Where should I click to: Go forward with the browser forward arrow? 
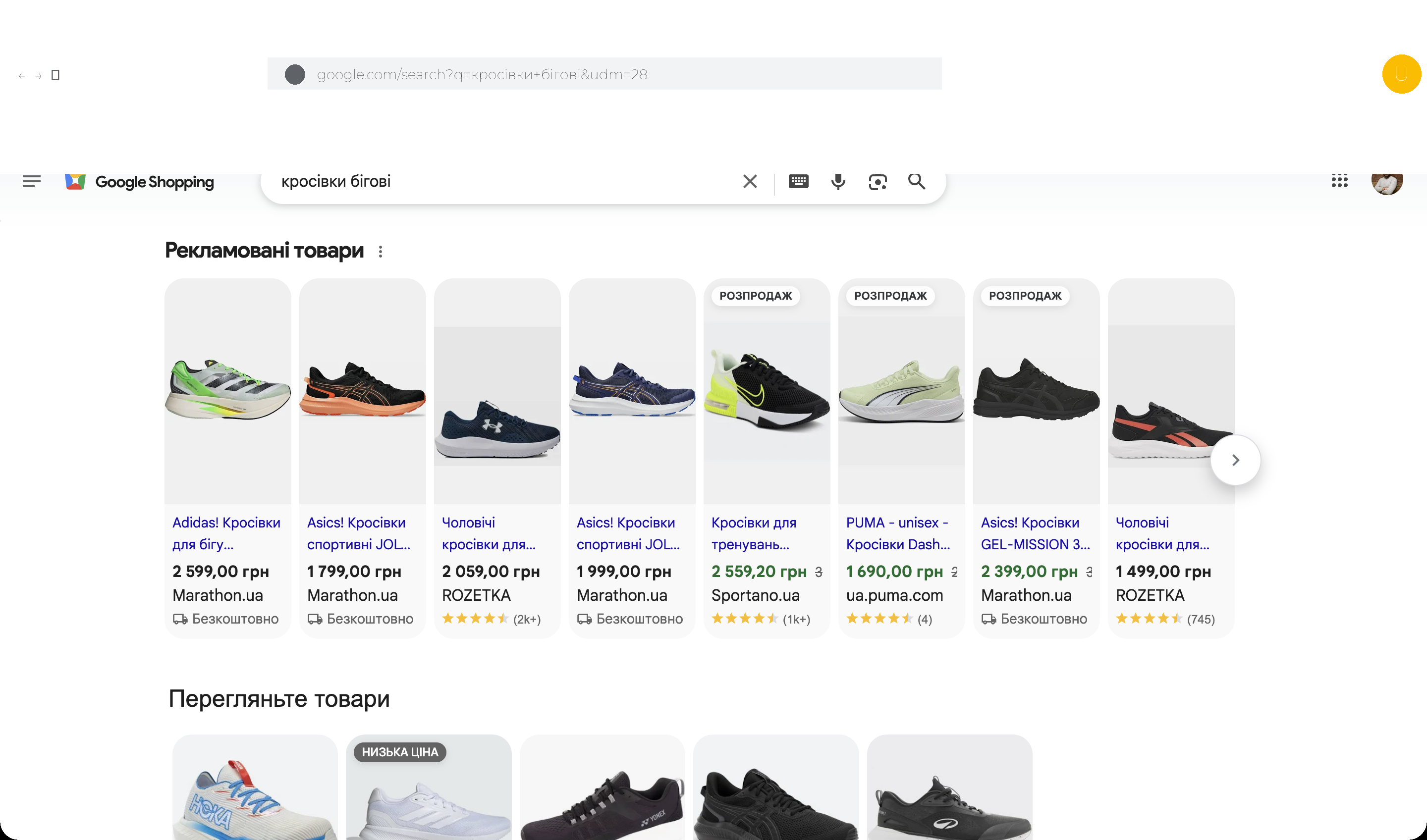tap(39, 75)
